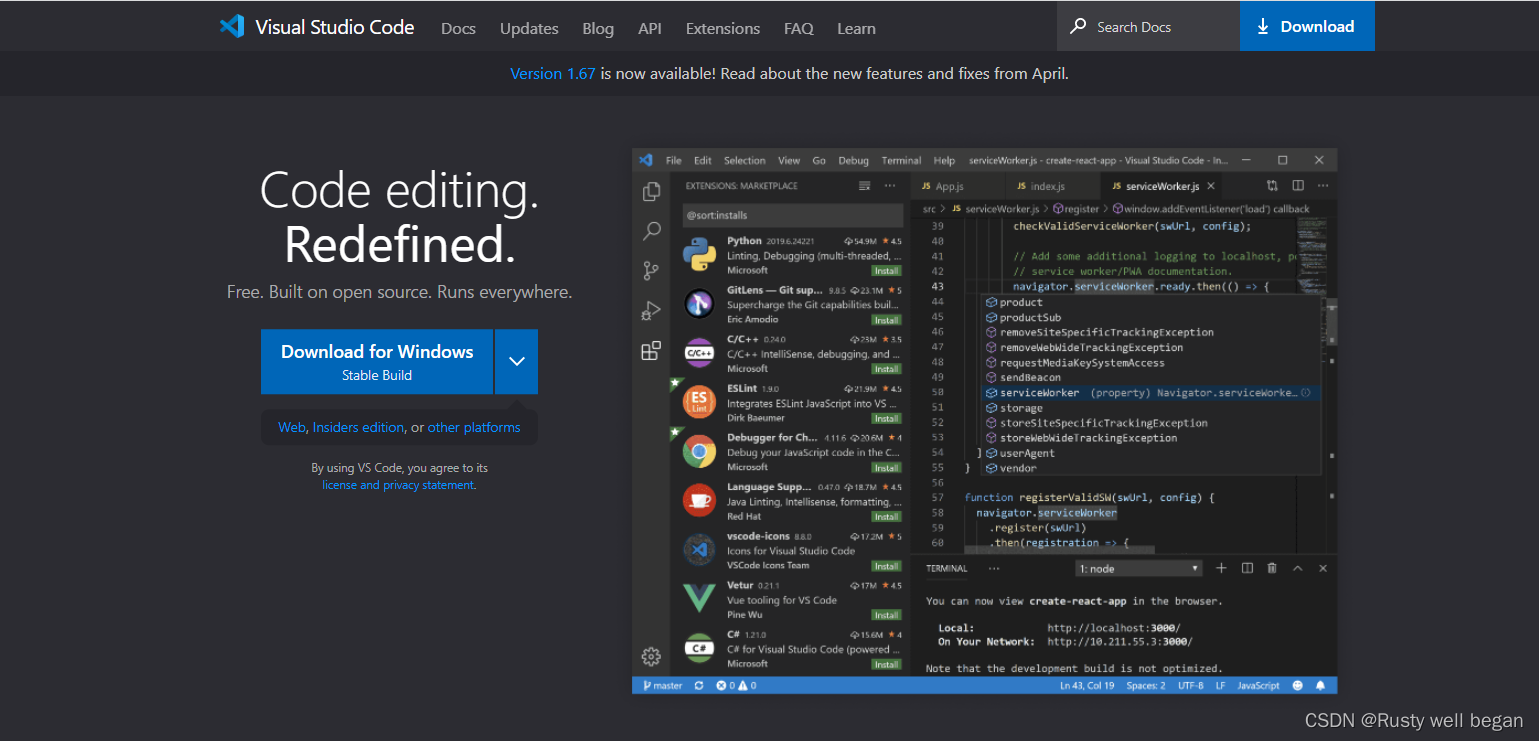Click the Install button for Python
Viewport: 1539px width, 741px height.
coord(886,271)
